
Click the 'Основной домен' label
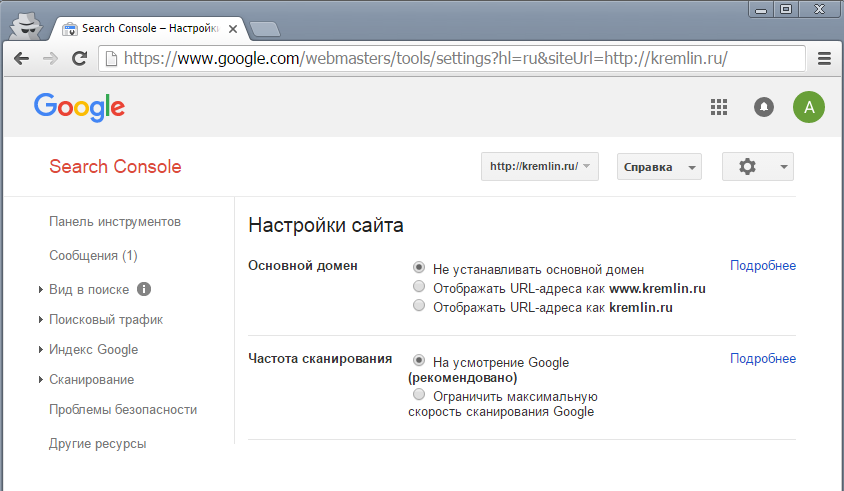click(x=303, y=265)
